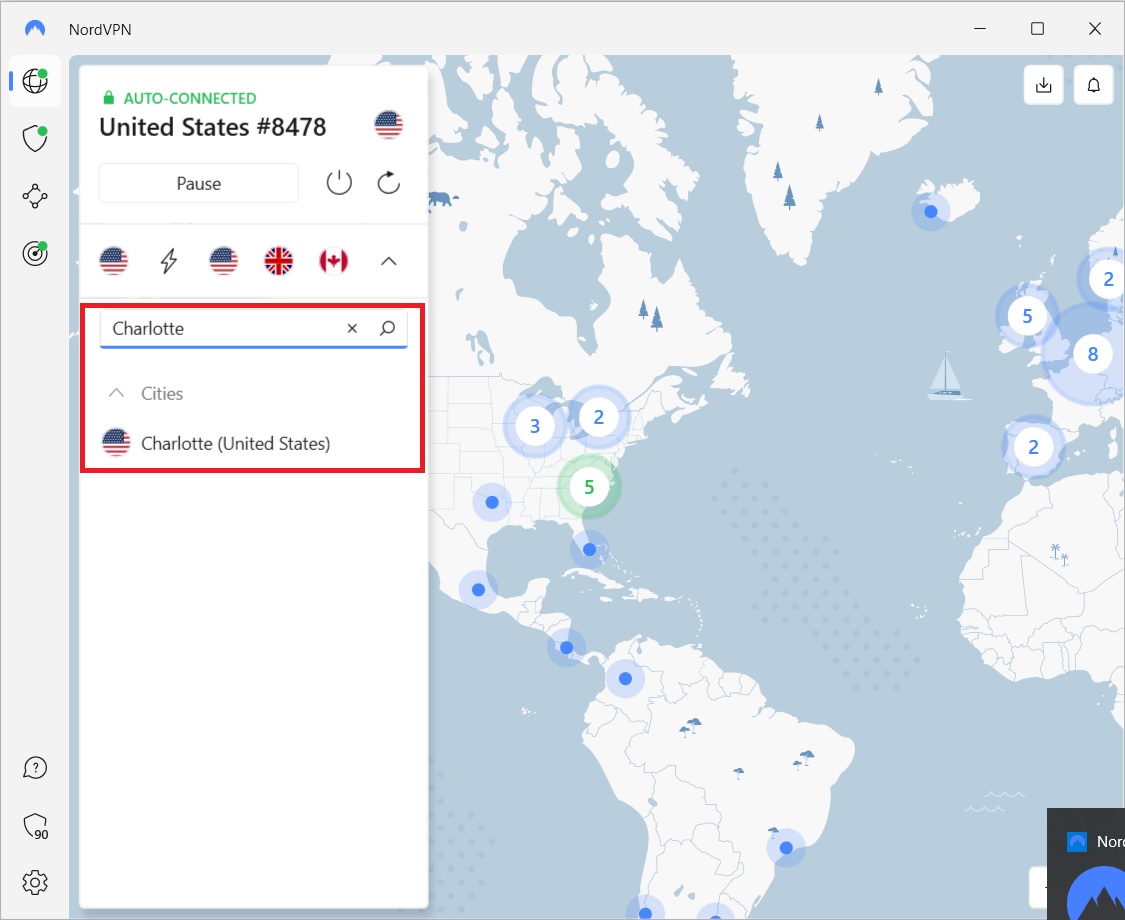The height and width of the screenshot is (920, 1125).
Task: Click the Costa Rica server dot on map
Action: (566, 647)
